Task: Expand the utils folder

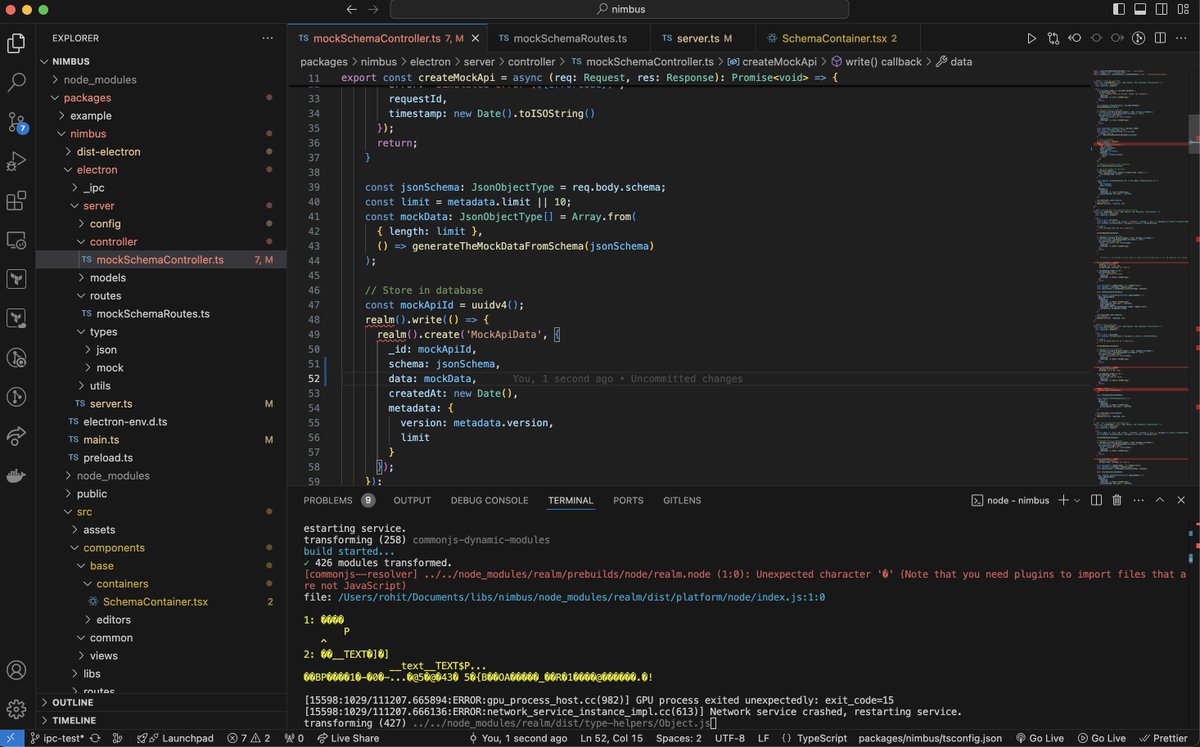Action: click(161, 386)
